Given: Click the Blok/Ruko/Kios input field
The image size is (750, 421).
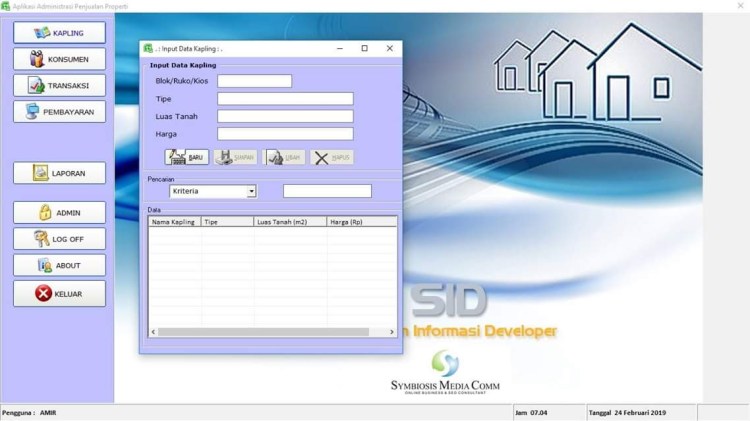Looking at the screenshot, I should [x=254, y=81].
